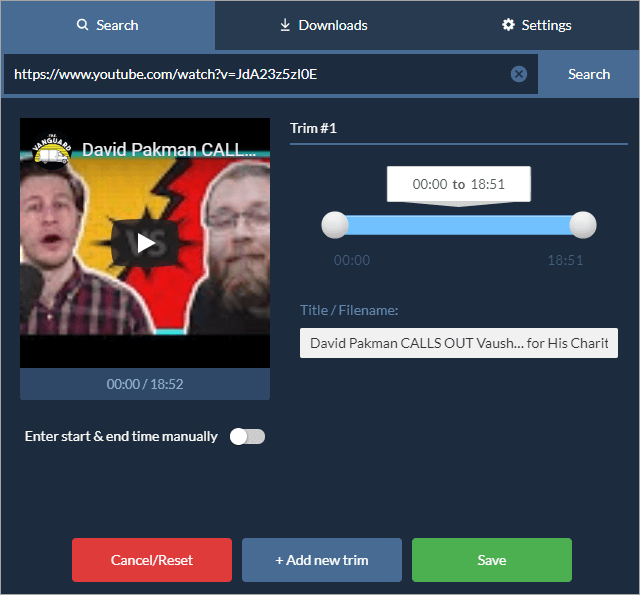Click the trim start slider handle
Screen dimensions: 640x595
[x=335, y=225]
